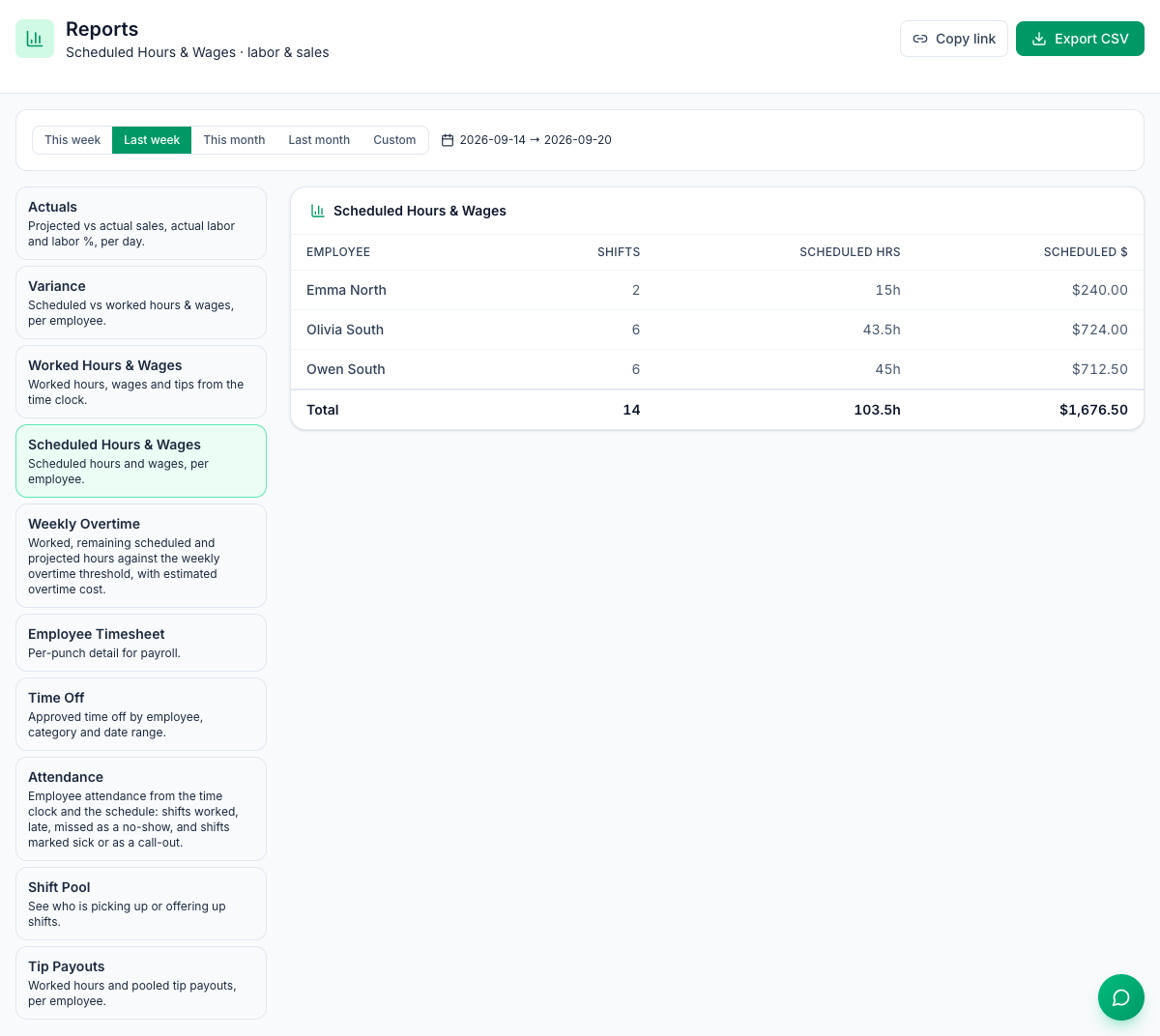This screenshot has width=1160, height=1036.
Task: Click Emma North's $240.00 scheduled wages
Action: [x=1100, y=290]
